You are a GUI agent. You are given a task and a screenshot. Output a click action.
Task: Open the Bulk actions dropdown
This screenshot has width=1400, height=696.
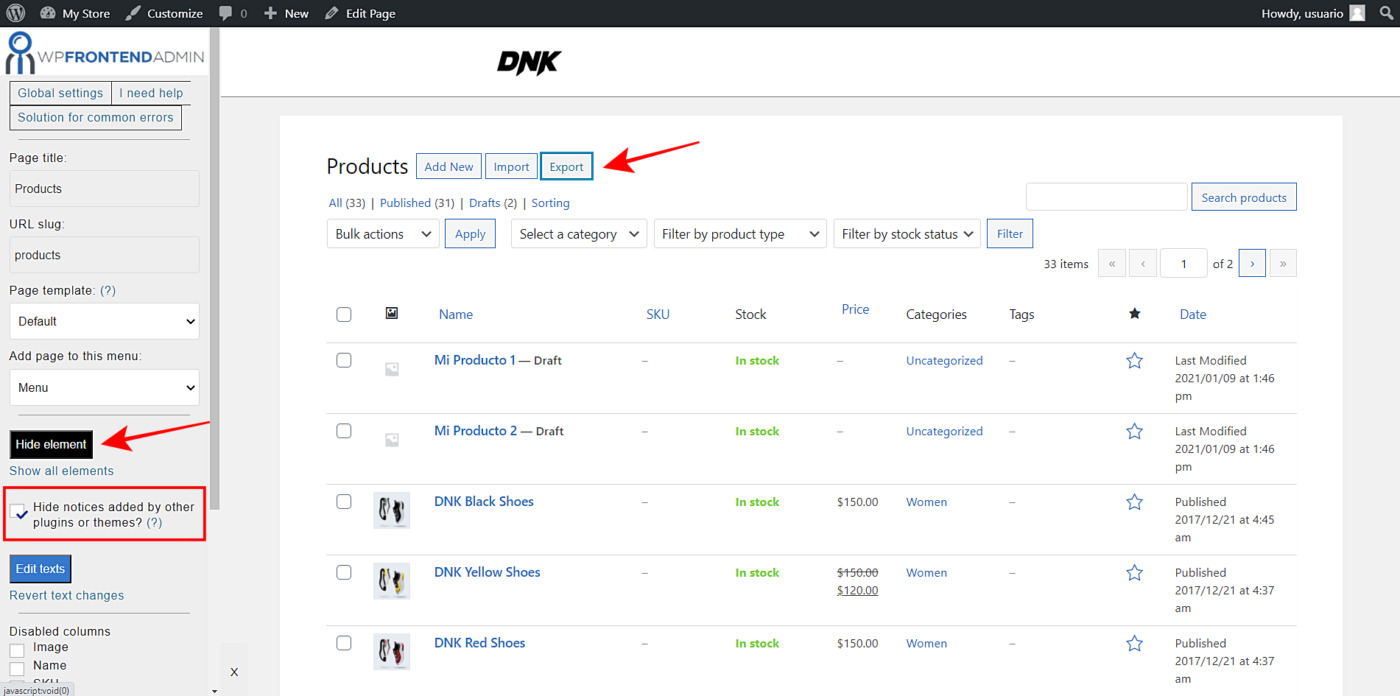click(383, 234)
